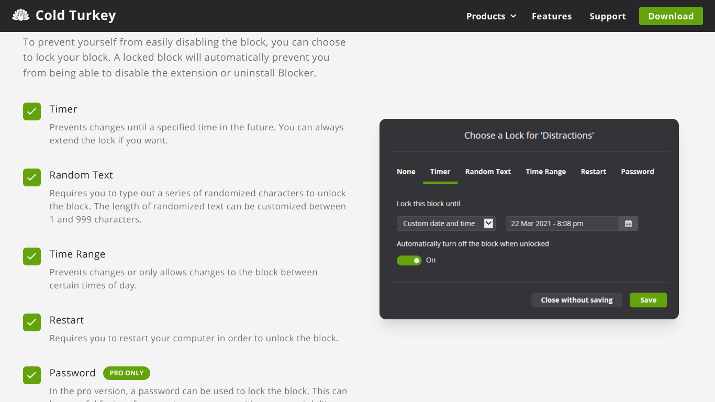Screen dimensions: 715x402
Task: Switch to the Random Text tab
Action: click(488, 172)
